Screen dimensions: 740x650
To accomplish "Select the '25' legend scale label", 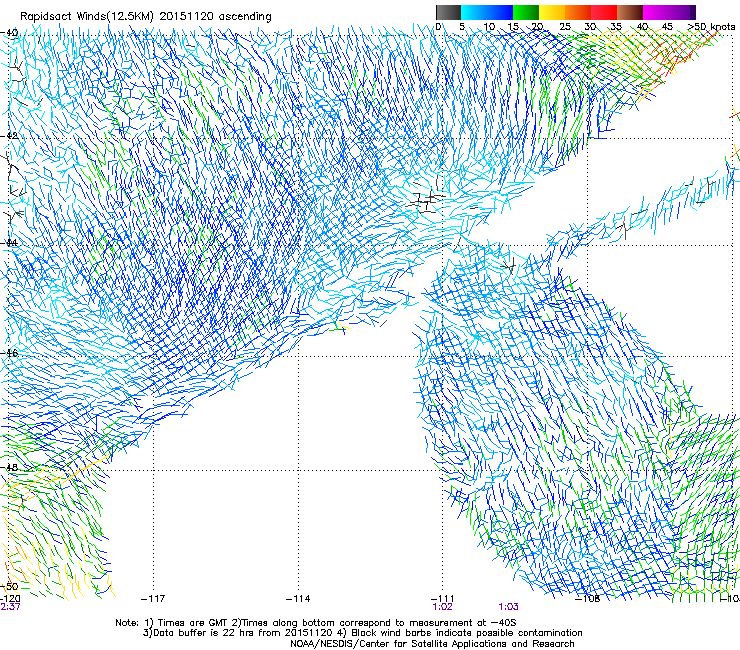I will tap(565, 27).
